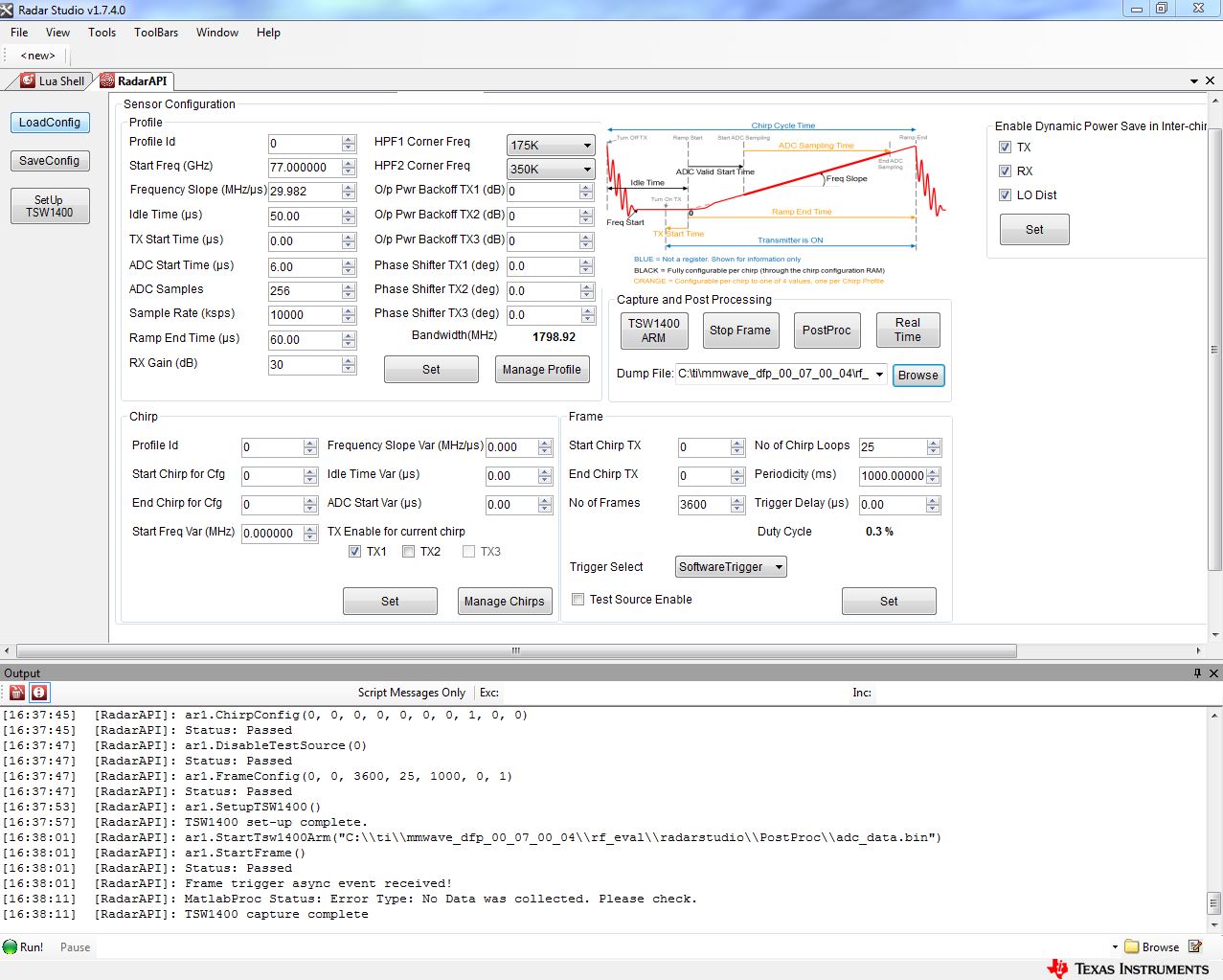
Task: Click the red error filter icon in Output
Action: point(38,692)
